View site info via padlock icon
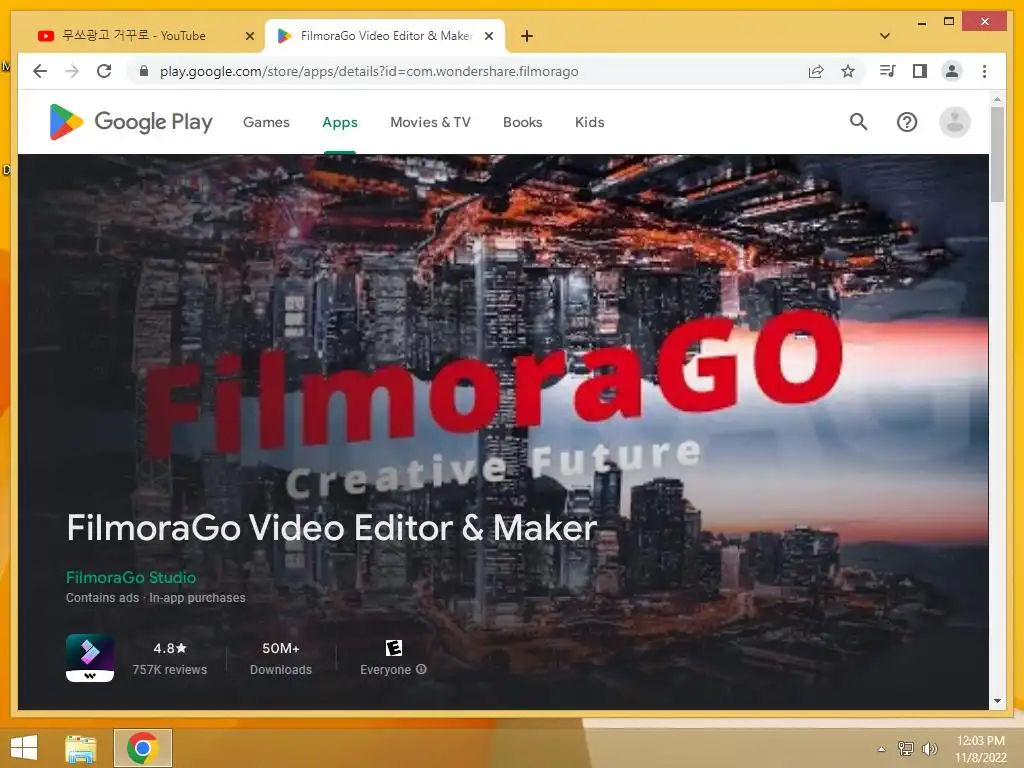The width and height of the screenshot is (1024, 768). click(x=144, y=71)
